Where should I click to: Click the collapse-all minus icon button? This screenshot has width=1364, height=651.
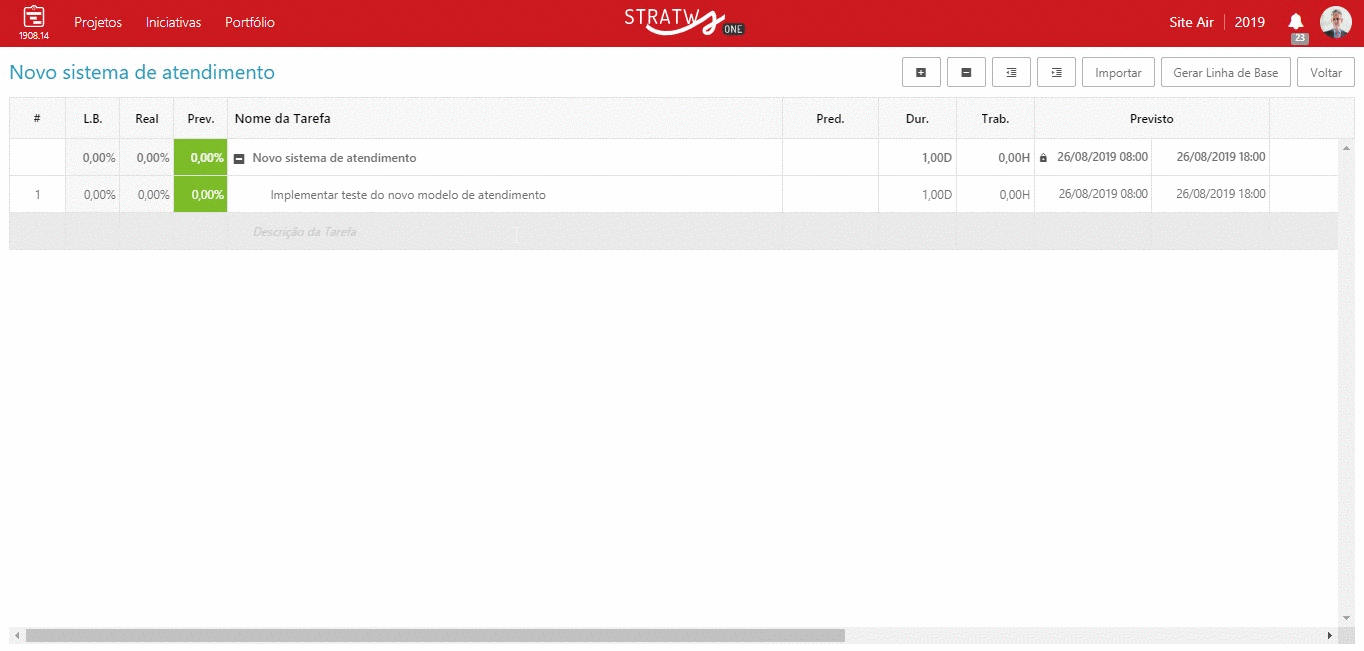(966, 73)
